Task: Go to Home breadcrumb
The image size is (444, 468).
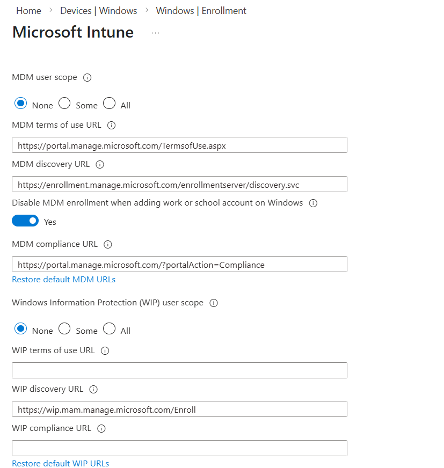Action: click(x=29, y=11)
